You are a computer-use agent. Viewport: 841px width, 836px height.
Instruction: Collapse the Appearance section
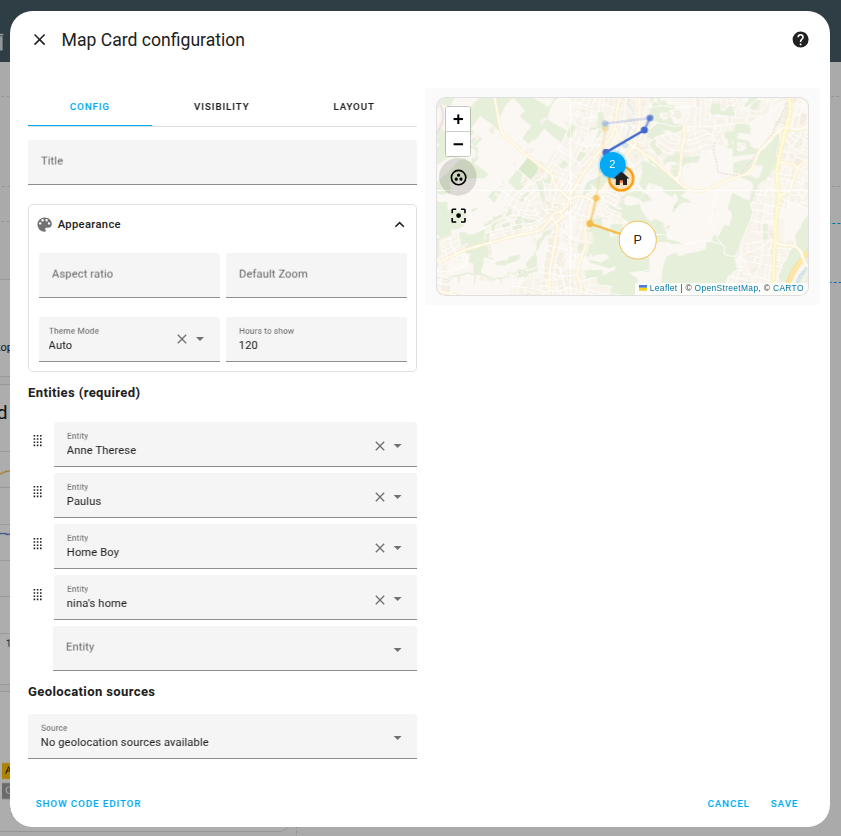(x=399, y=225)
